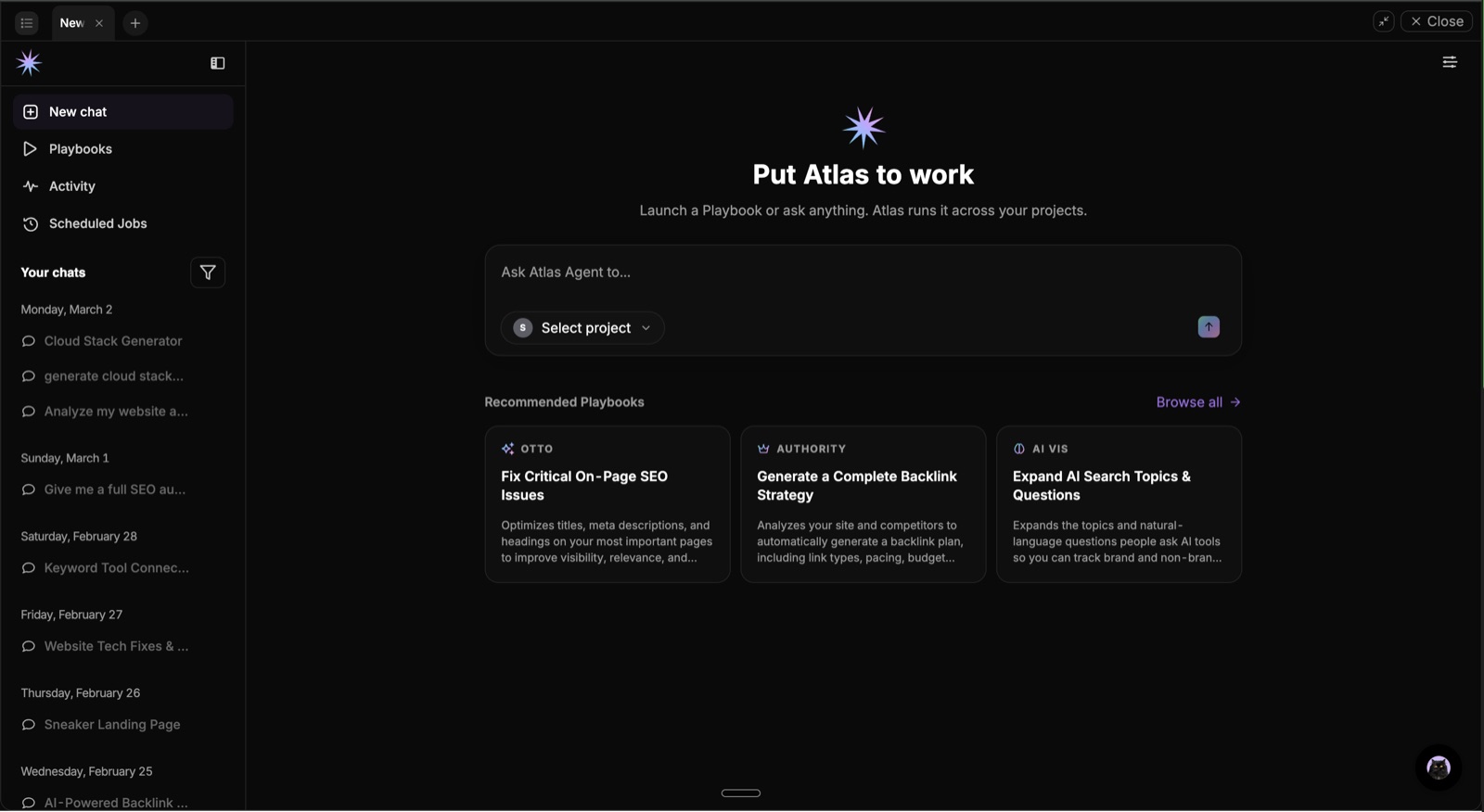Click the AI VIS icon

[x=1019, y=449]
